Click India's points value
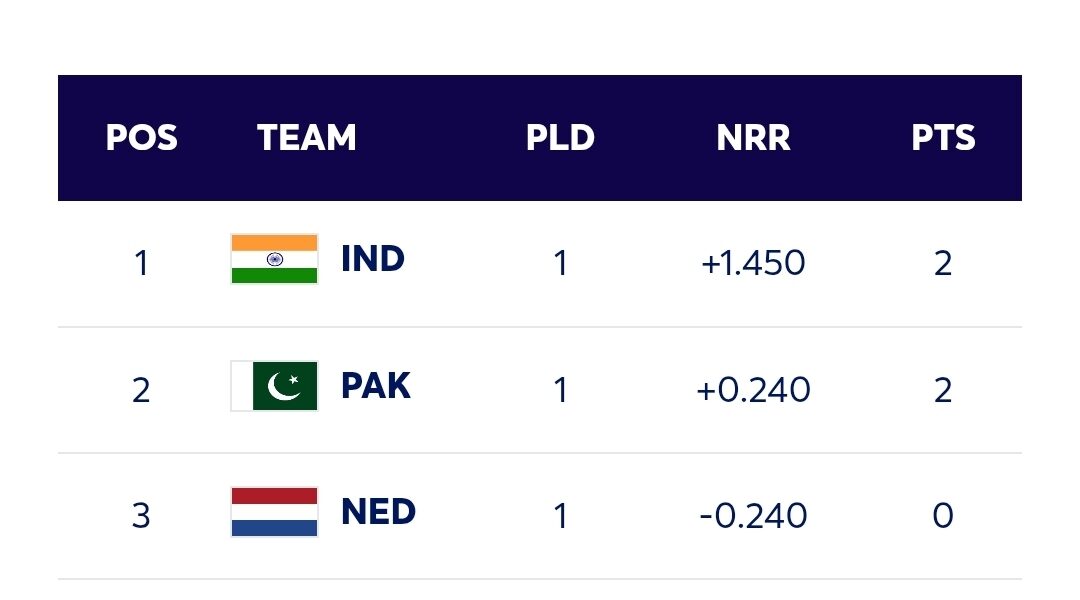This screenshot has width=1080, height=600. tap(943, 263)
